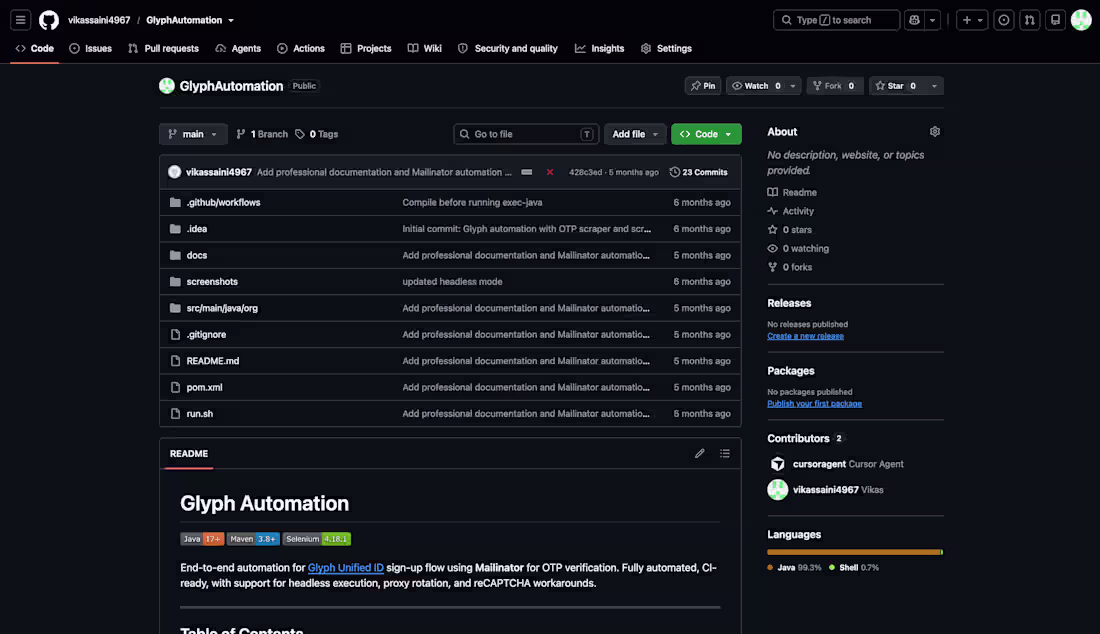Image resolution: width=1100 pixels, height=634 pixels.
Task: Open the issues inbox icon in header
Action: pos(1004,20)
